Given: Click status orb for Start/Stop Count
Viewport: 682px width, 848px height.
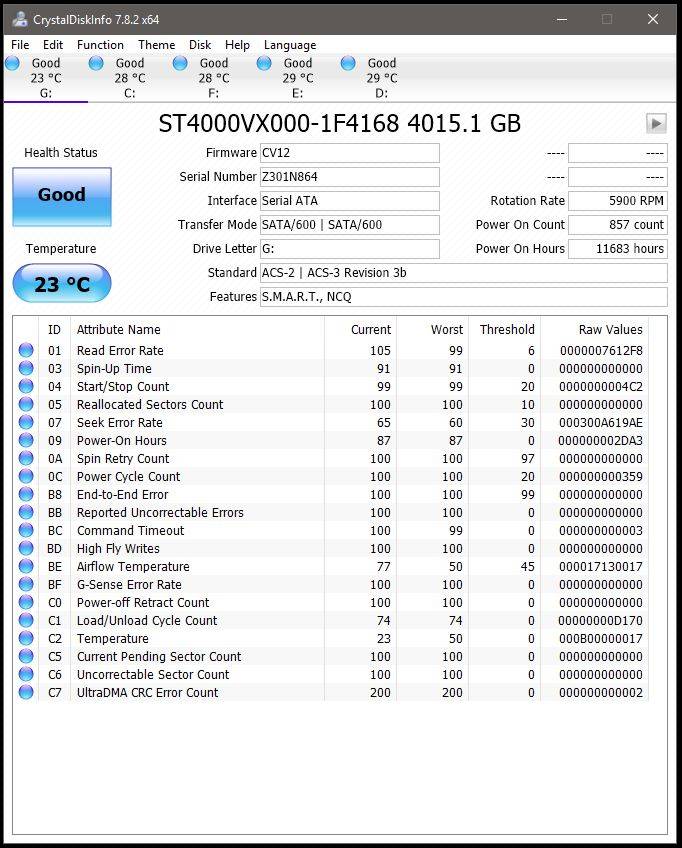Looking at the screenshot, I should 26,386.
